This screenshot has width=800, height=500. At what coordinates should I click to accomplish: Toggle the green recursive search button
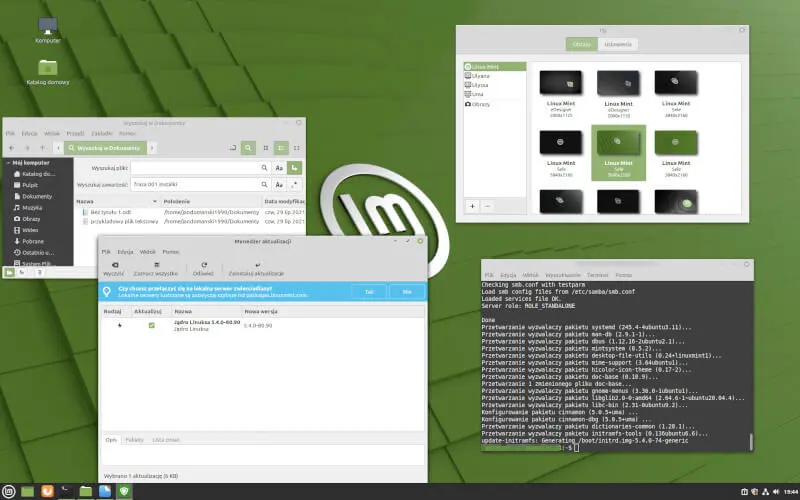[294, 168]
